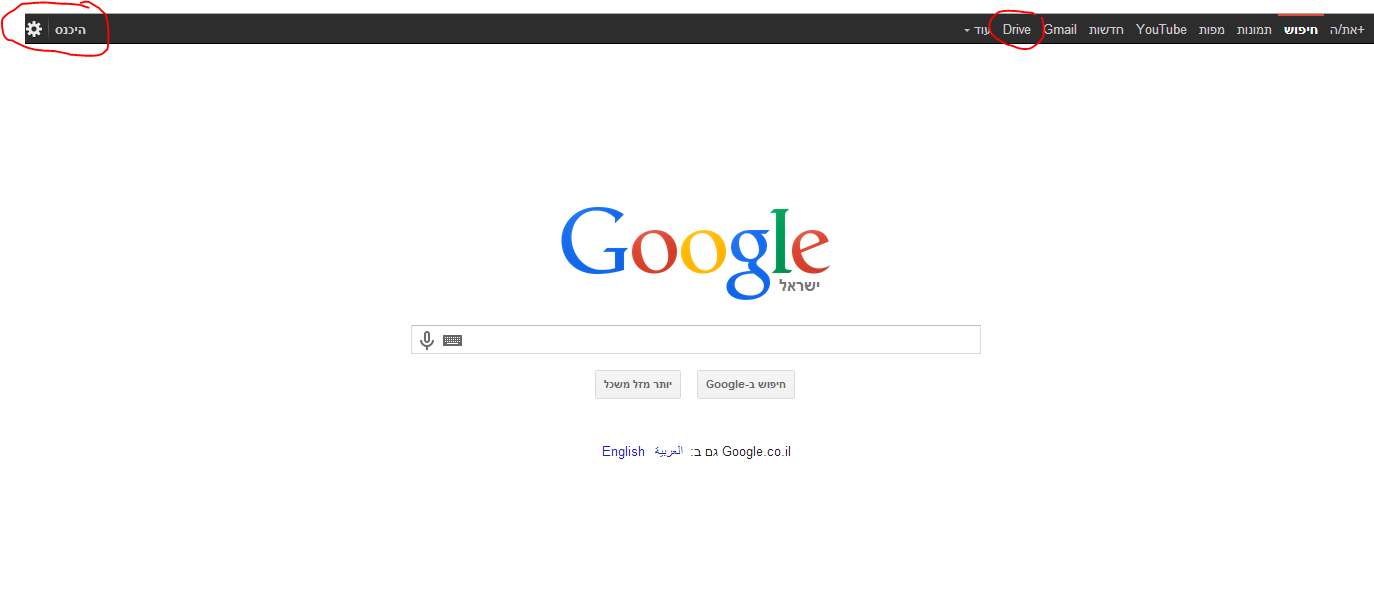Click the יותר מזל משכל button
1374x596 pixels.
pyautogui.click(x=638, y=385)
